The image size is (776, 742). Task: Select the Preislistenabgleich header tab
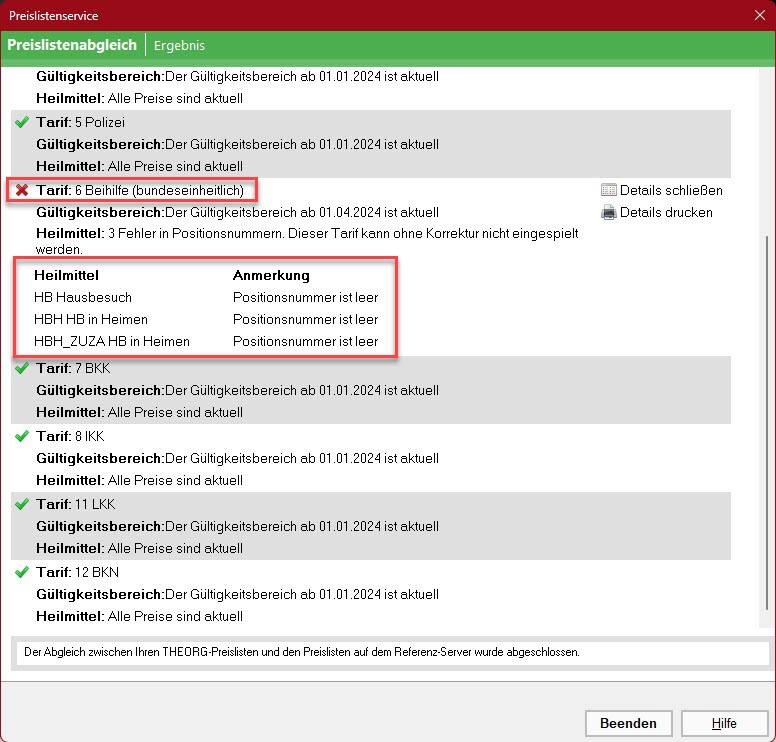point(72,45)
